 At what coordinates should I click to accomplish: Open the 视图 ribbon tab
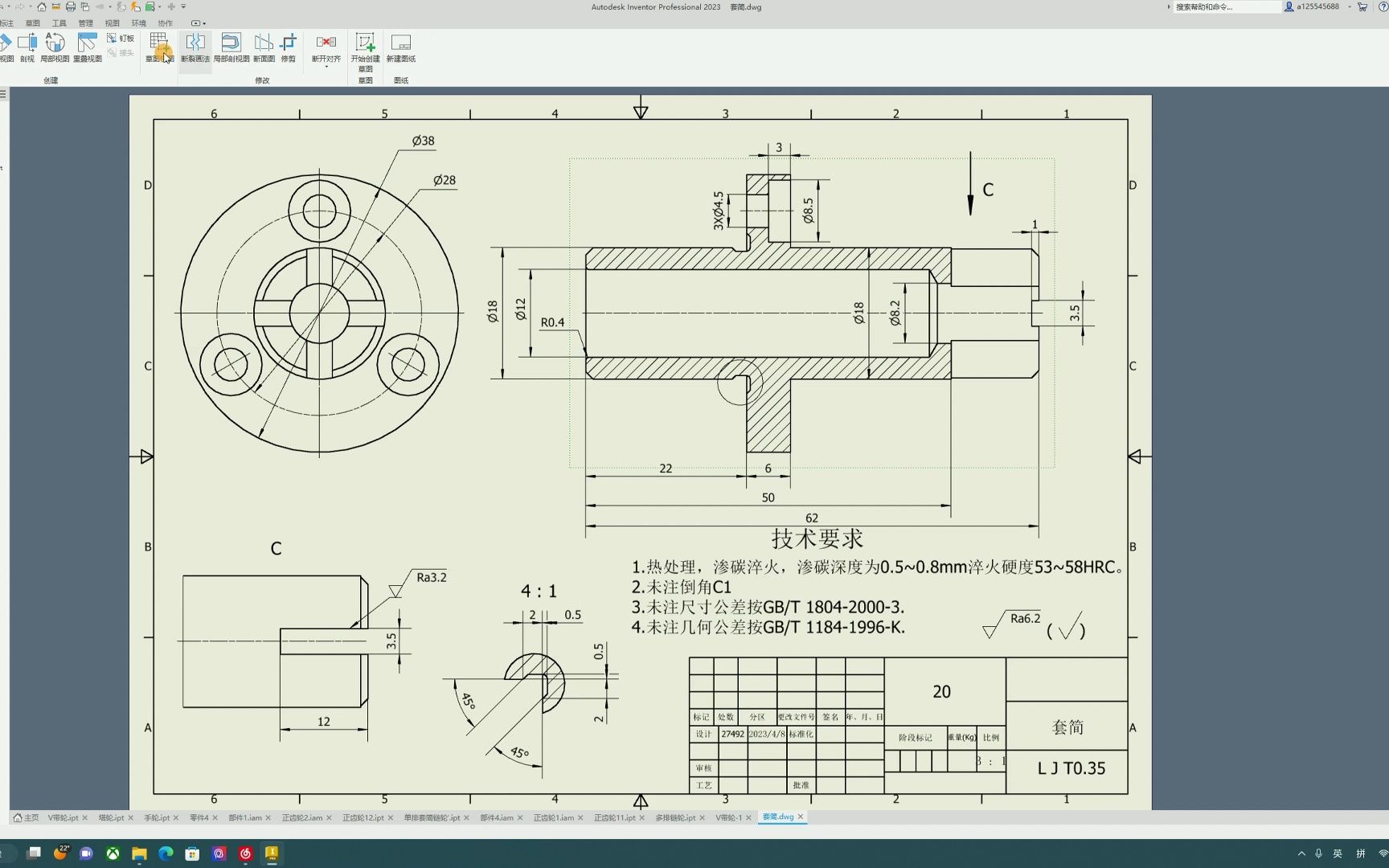pos(113,23)
